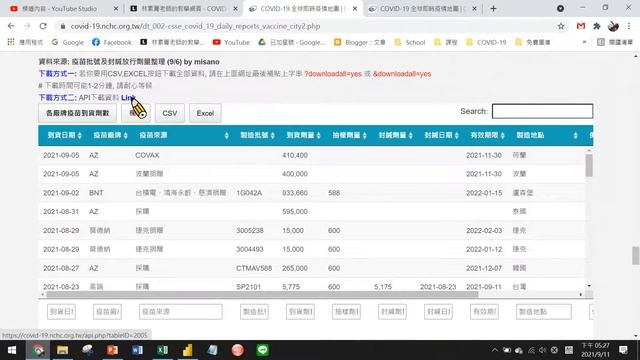Show more bookmarks with the chevron
The height and width of the screenshot is (360, 640).
pos(584,42)
